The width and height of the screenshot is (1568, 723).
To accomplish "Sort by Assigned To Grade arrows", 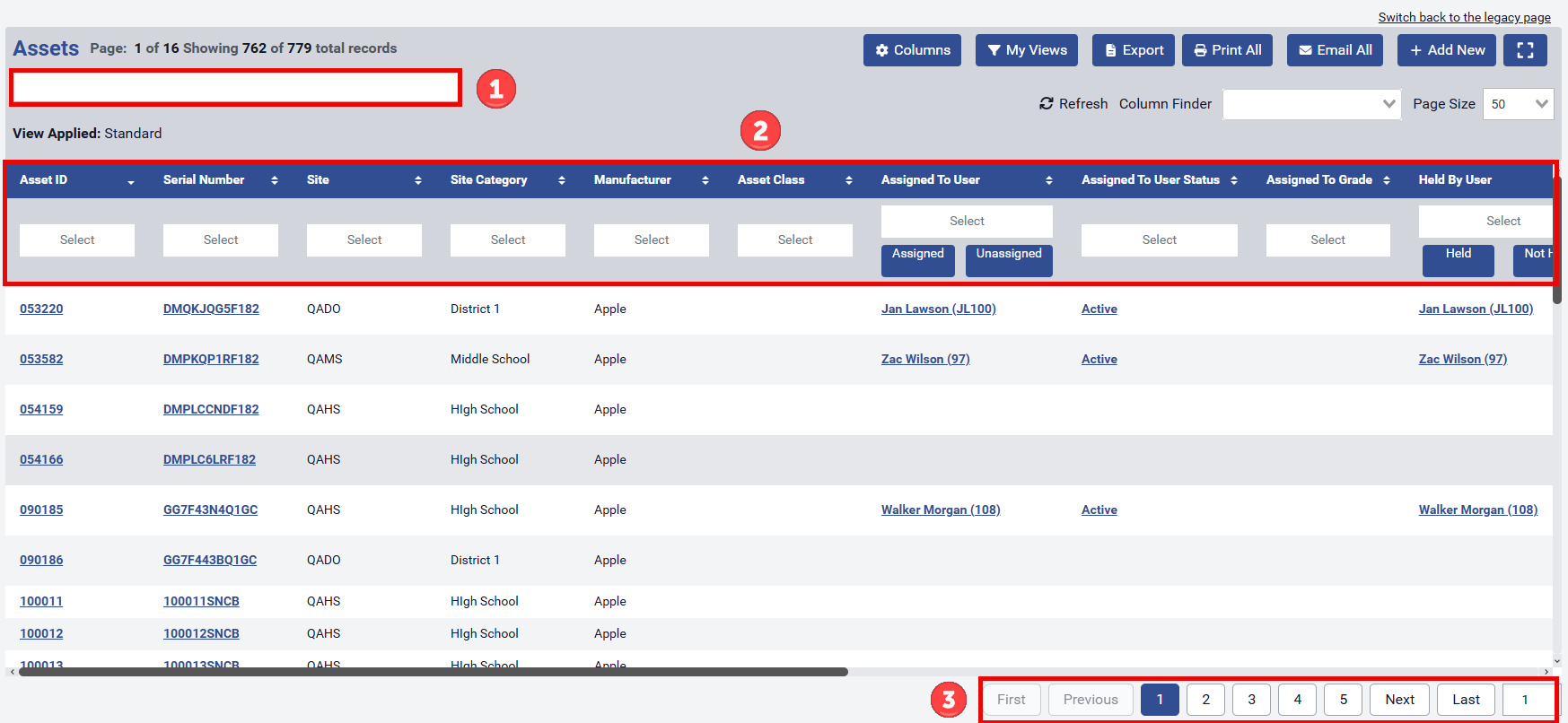I will point(1387,180).
